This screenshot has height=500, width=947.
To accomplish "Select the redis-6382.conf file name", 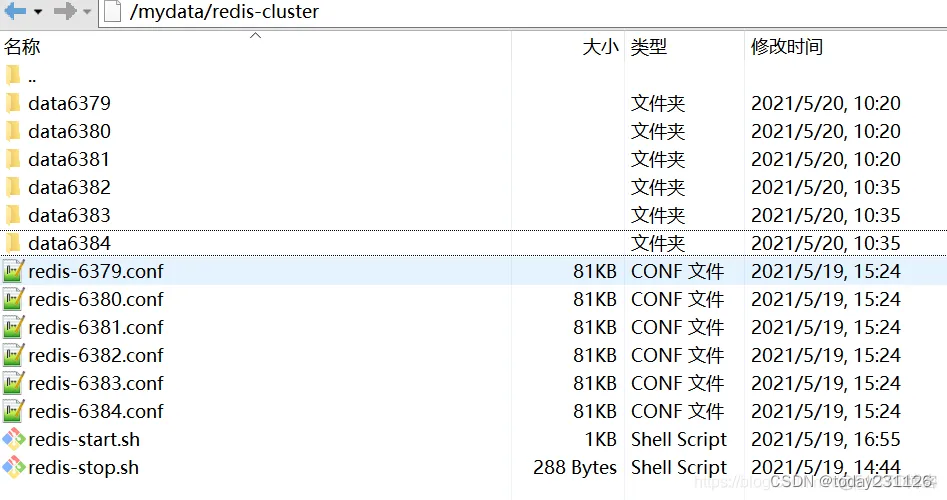I will (96, 355).
